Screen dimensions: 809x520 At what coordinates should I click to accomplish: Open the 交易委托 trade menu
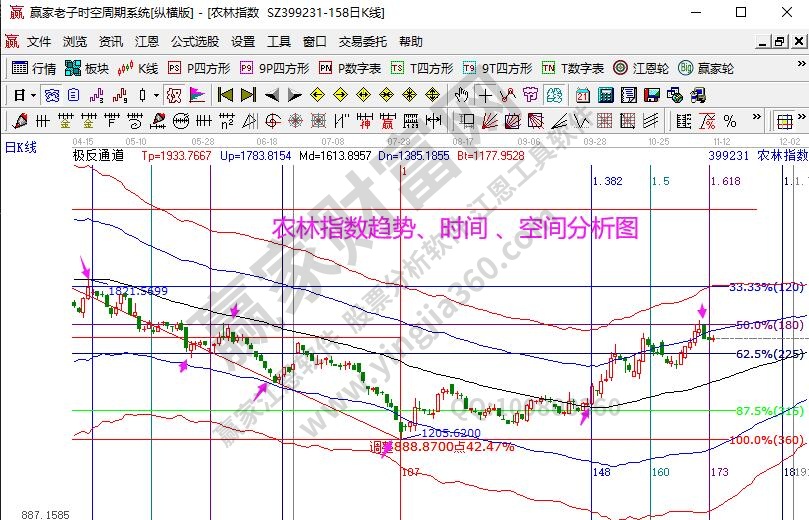point(360,42)
